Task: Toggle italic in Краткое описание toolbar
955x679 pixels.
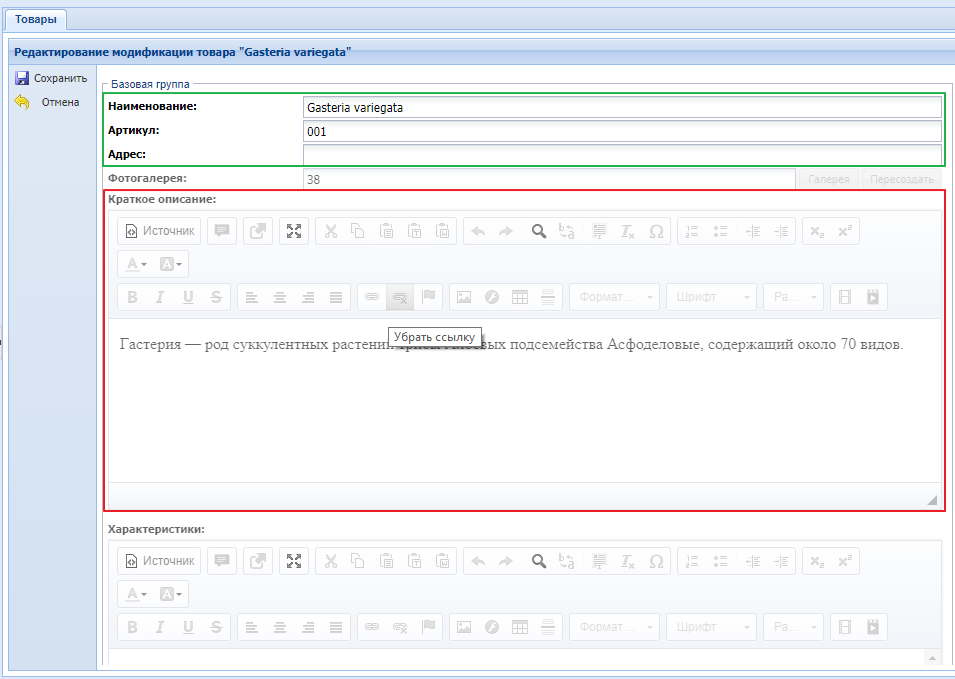Action: [x=159, y=297]
